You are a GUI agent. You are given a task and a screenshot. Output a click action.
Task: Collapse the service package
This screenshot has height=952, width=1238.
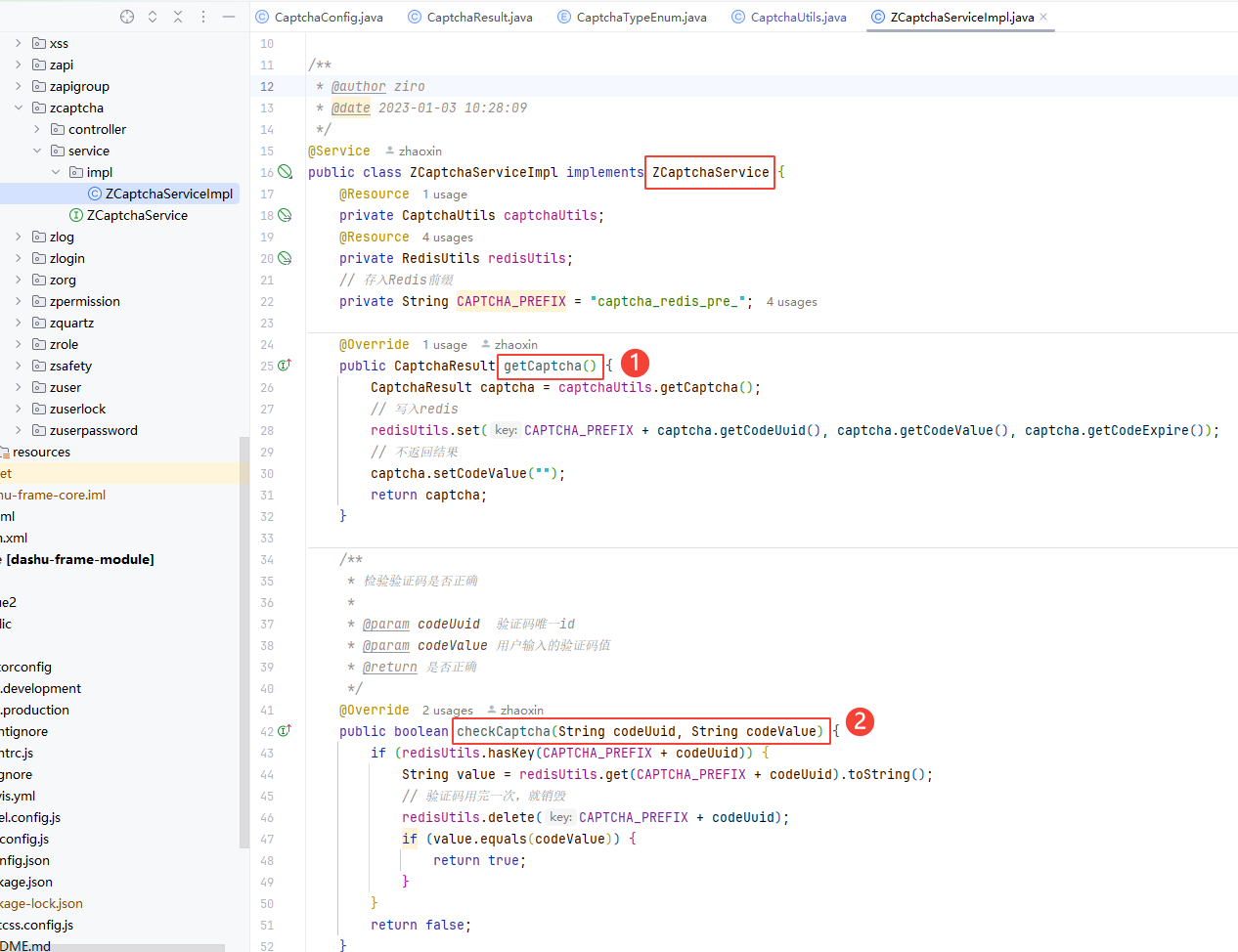[37, 151]
